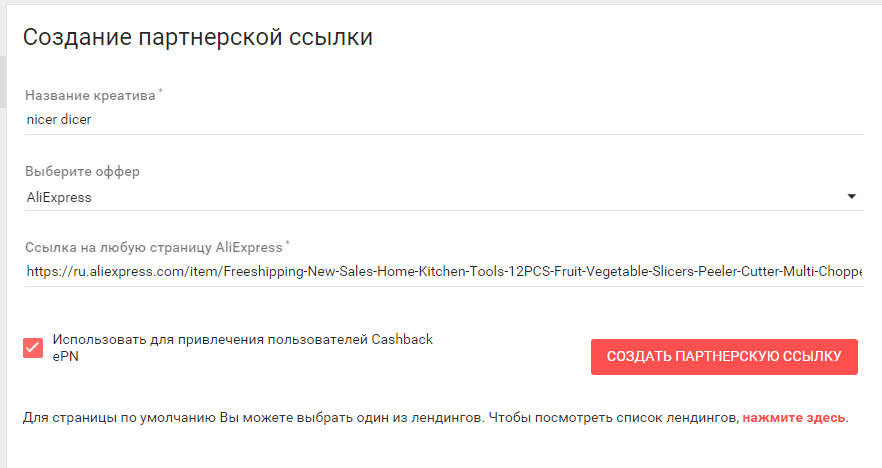This screenshot has height=468, width=882.
Task: Uncheck the Cashback ePN checkbox
Action: click(33, 348)
